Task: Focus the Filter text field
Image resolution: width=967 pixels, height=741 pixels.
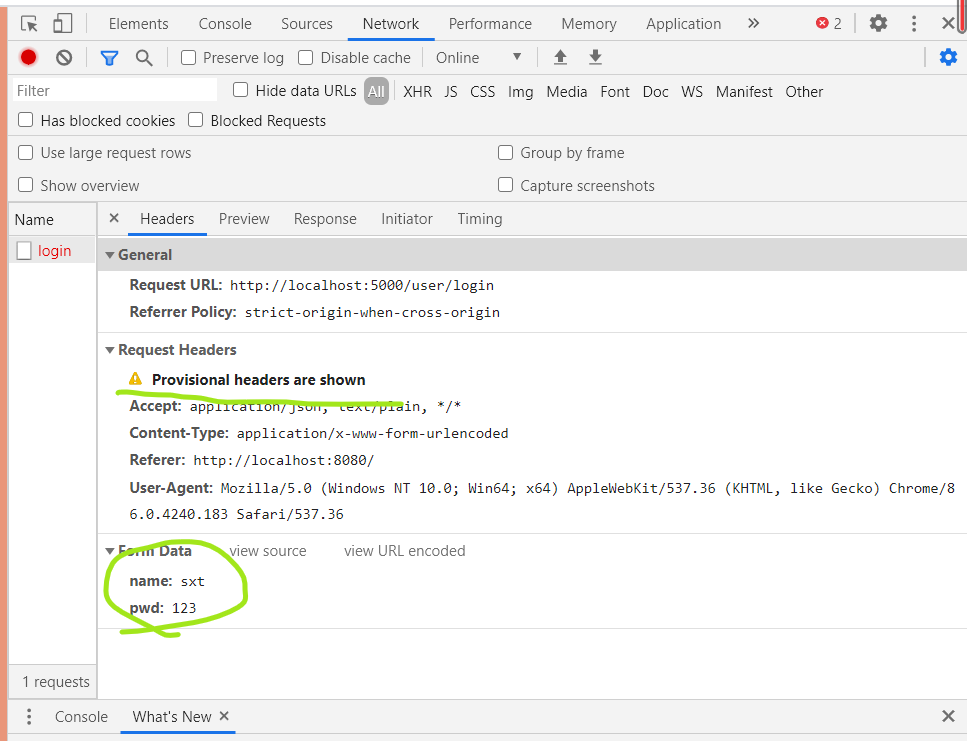Action: 115,91
